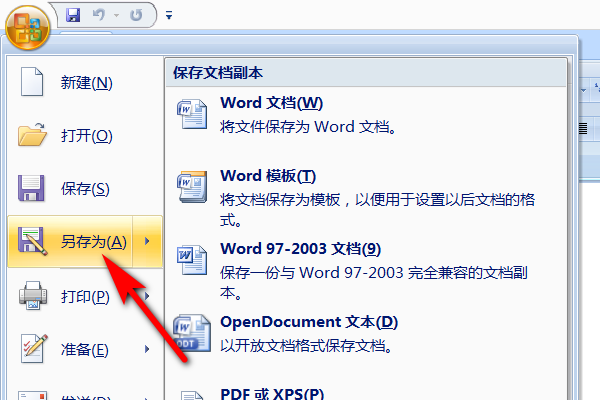Click the text '以开放文档格式保存文档。'

(x=306, y=346)
